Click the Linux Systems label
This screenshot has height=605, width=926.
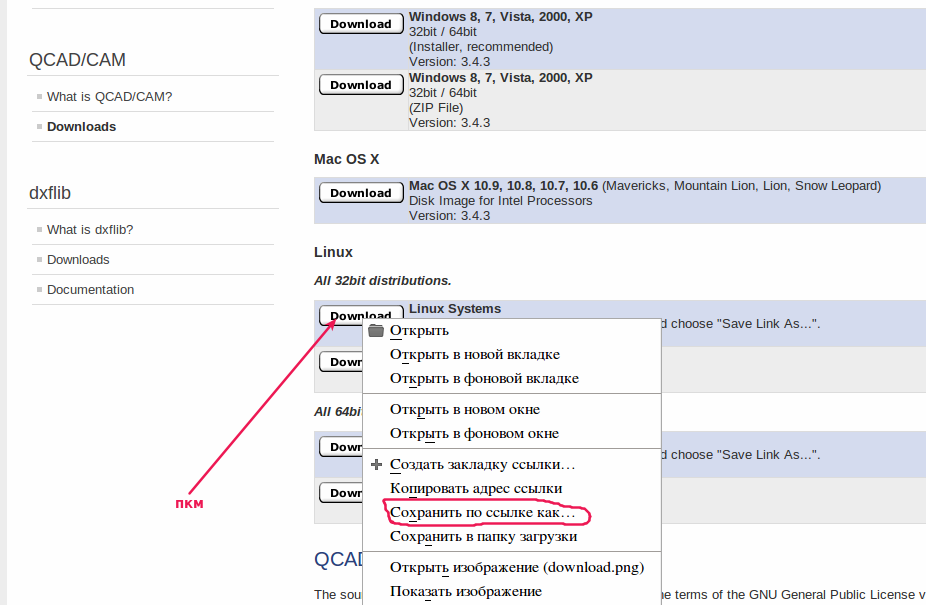[455, 308]
